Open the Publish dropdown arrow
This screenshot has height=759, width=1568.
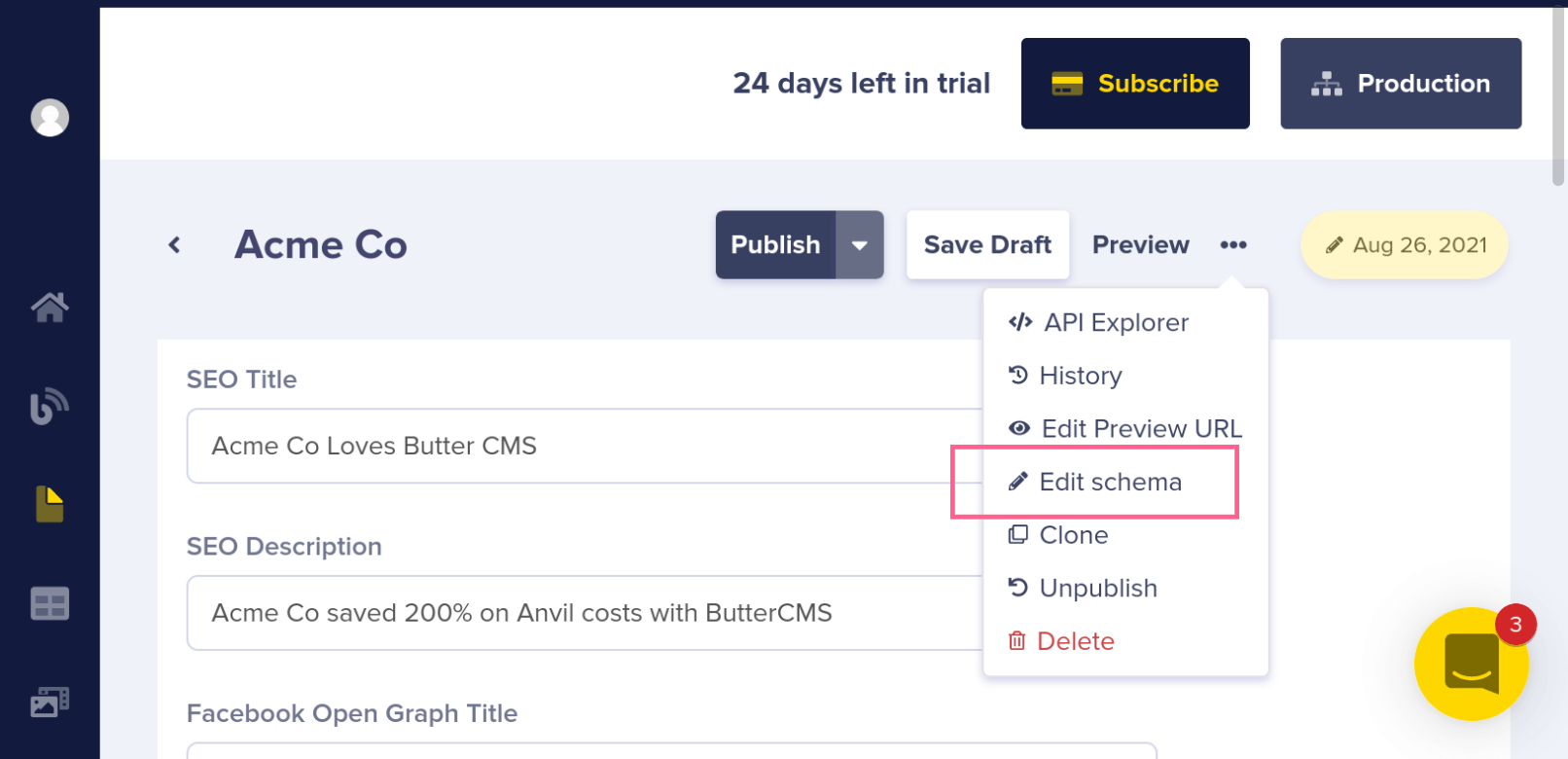[860, 245]
